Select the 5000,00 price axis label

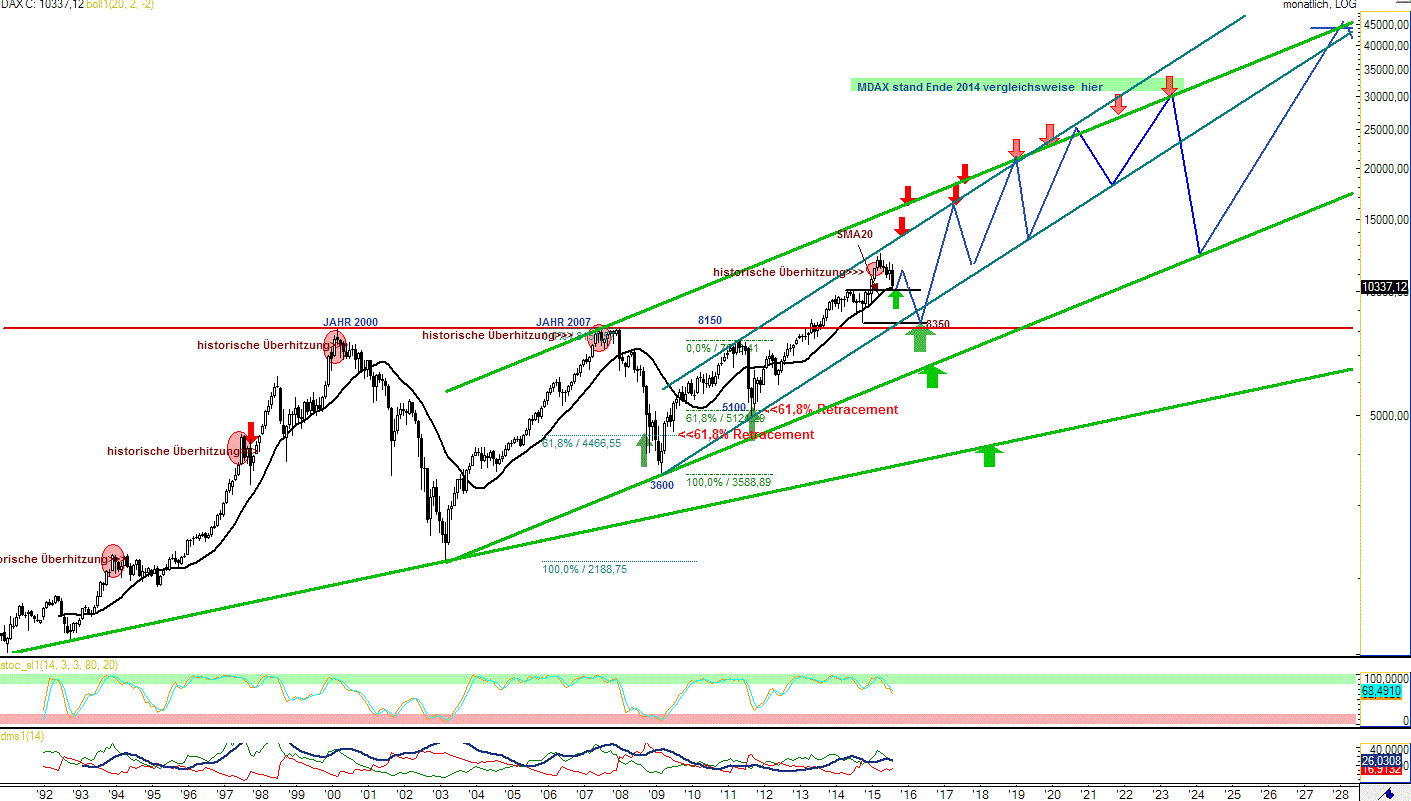click(1388, 416)
